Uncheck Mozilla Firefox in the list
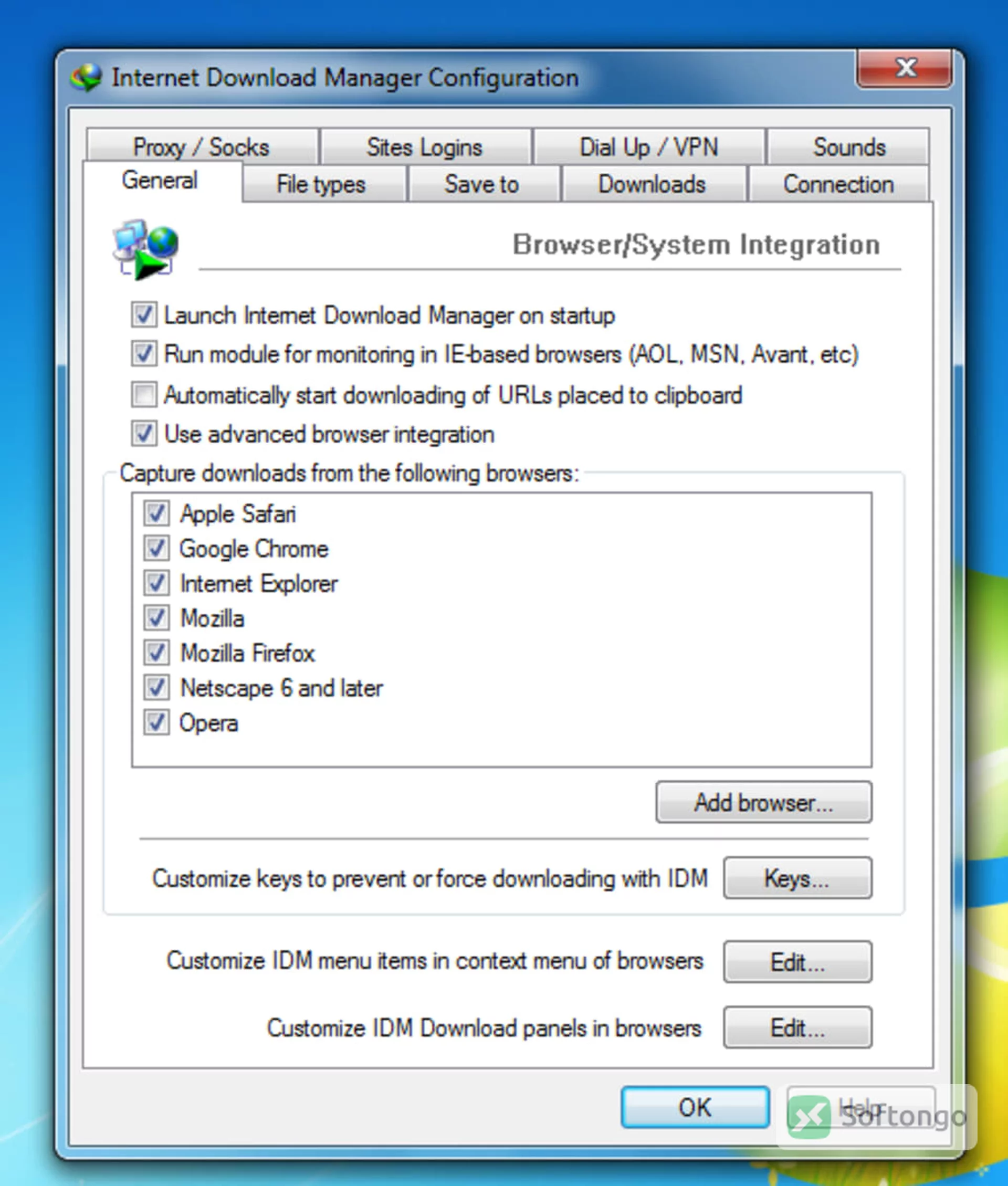This screenshot has height=1186, width=1008. pos(156,653)
